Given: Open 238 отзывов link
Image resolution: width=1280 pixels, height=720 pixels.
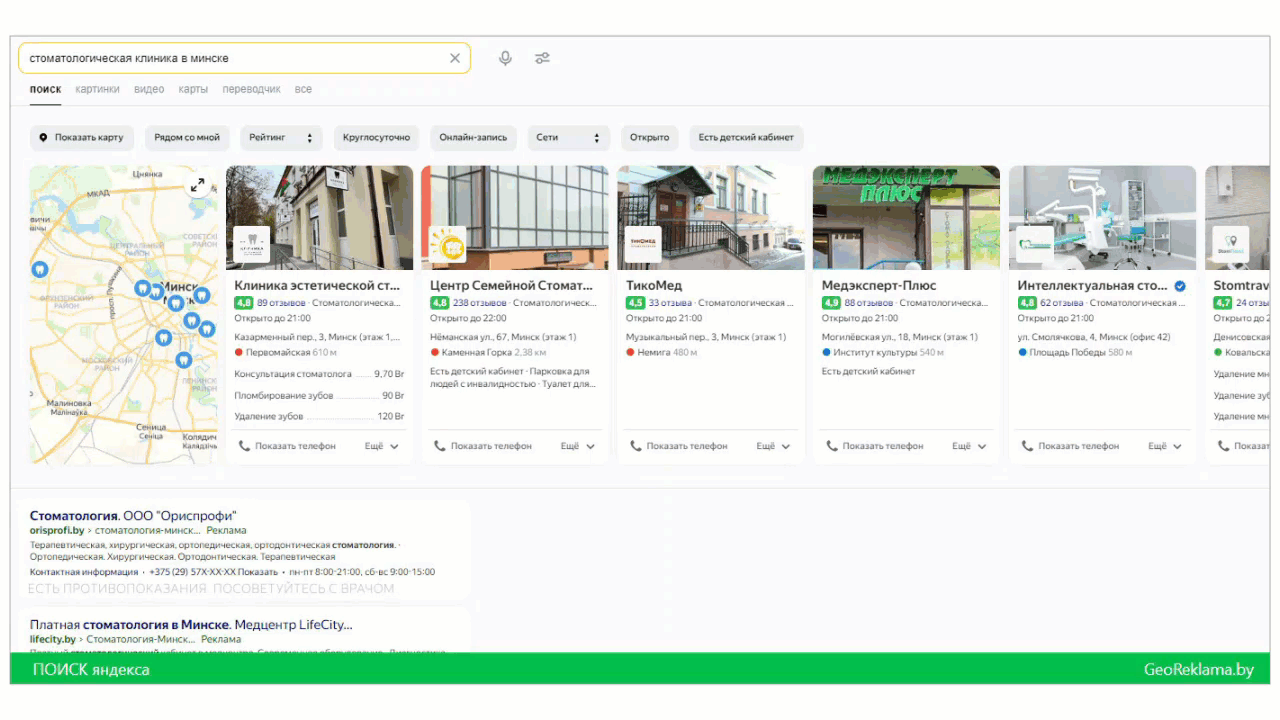Looking at the screenshot, I should [x=480, y=302].
